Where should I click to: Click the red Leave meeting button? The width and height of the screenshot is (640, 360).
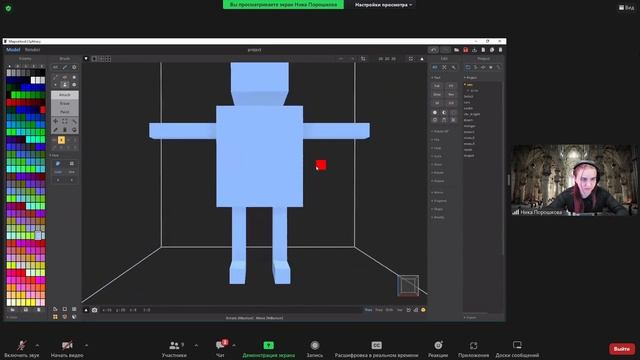click(622, 349)
